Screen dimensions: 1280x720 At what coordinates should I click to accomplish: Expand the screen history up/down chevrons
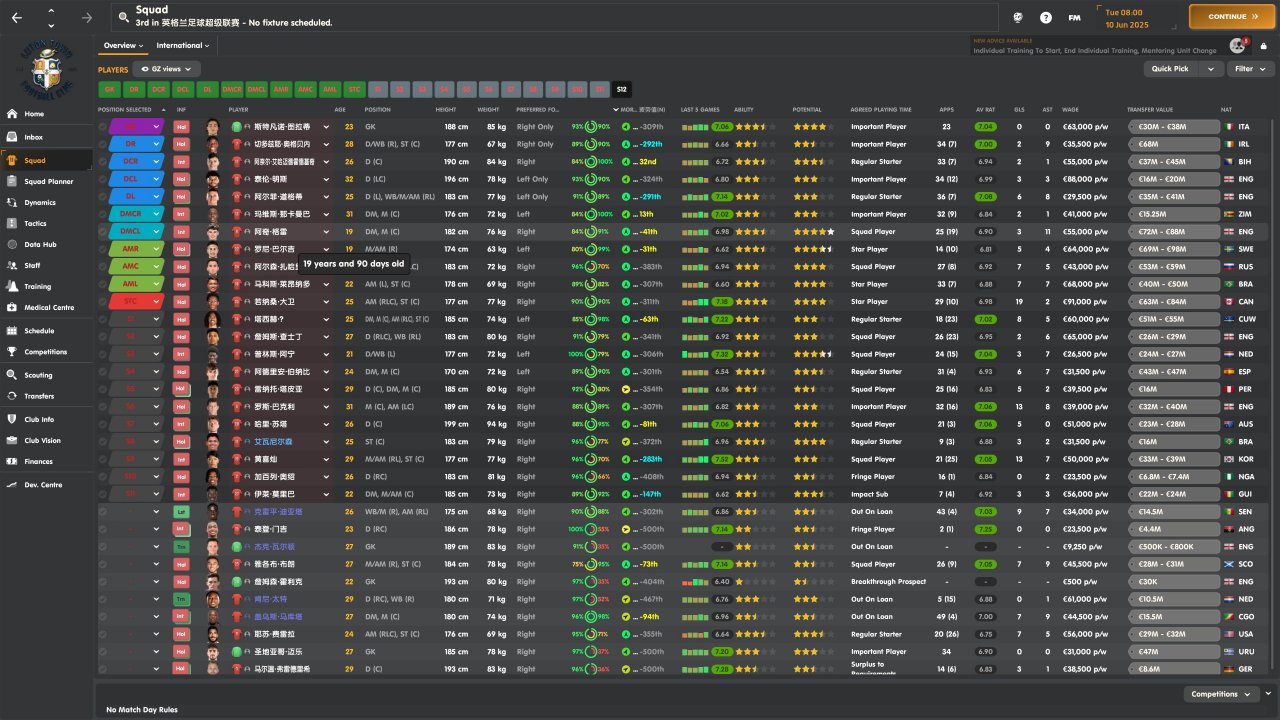tap(52, 17)
